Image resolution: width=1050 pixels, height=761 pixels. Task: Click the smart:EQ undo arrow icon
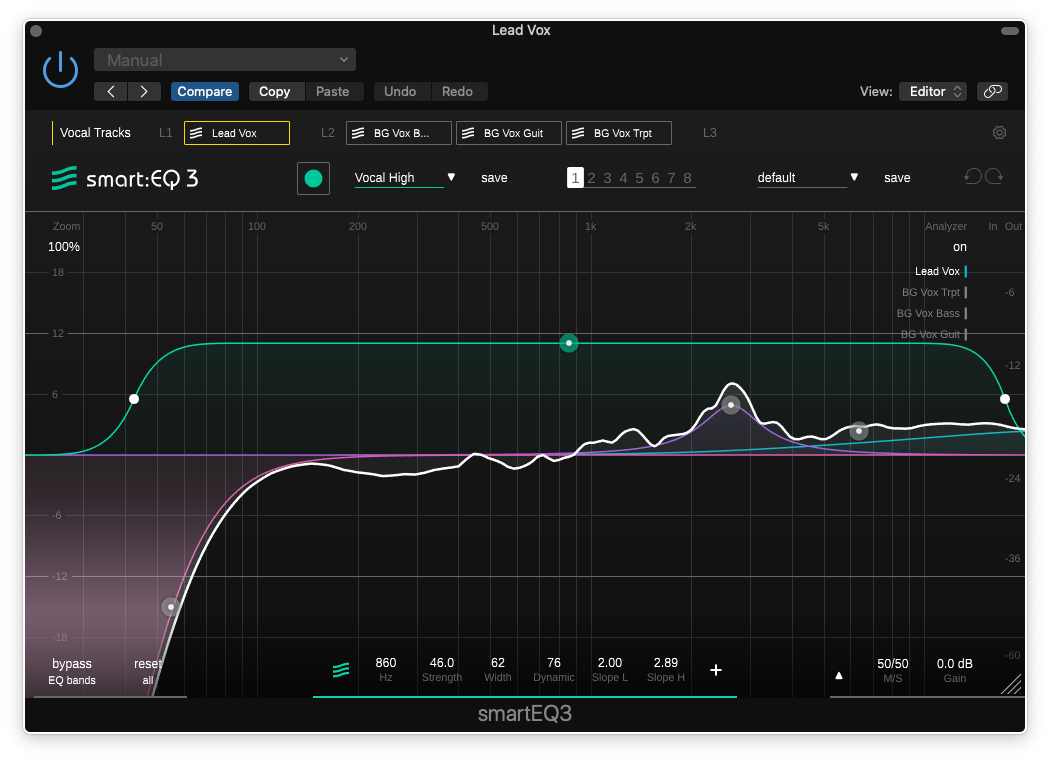point(972,177)
